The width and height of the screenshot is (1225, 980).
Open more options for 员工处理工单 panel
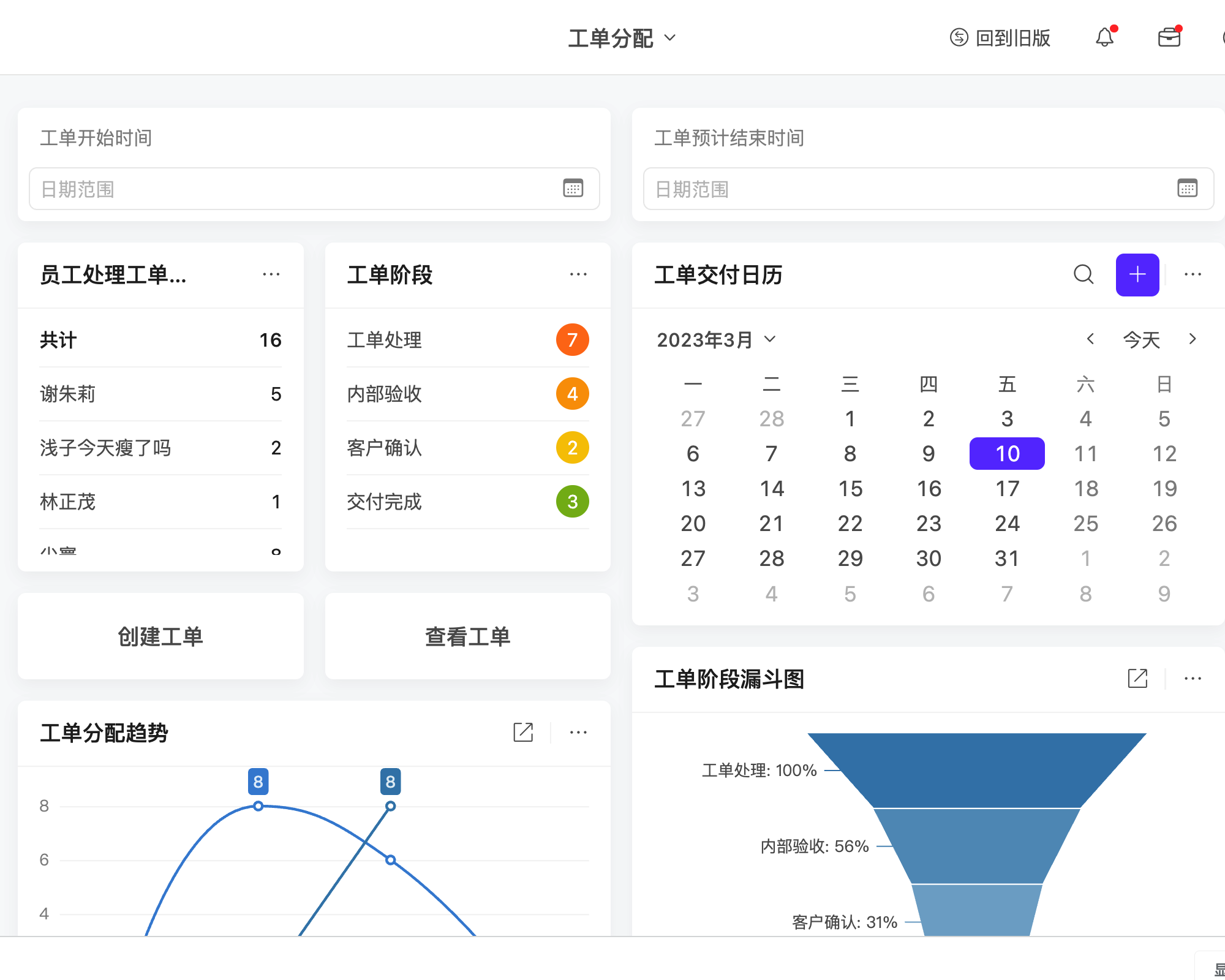[272, 274]
